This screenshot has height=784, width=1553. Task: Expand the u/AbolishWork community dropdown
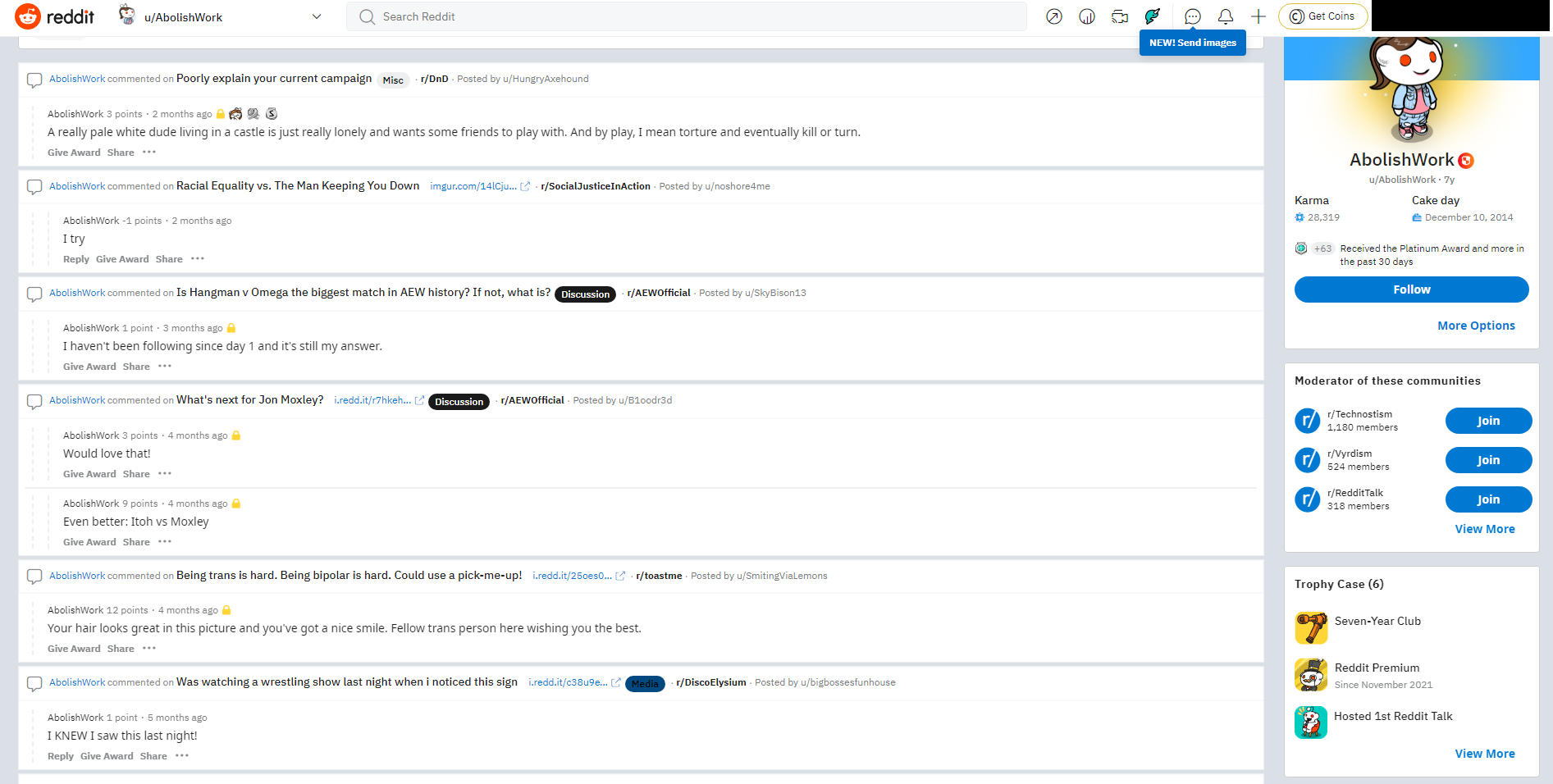317,16
